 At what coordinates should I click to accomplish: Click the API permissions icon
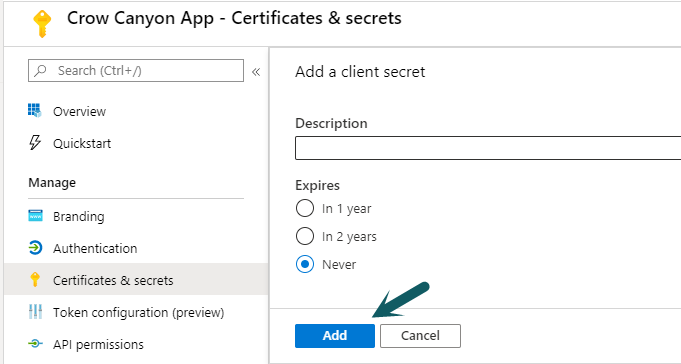tap(35, 344)
